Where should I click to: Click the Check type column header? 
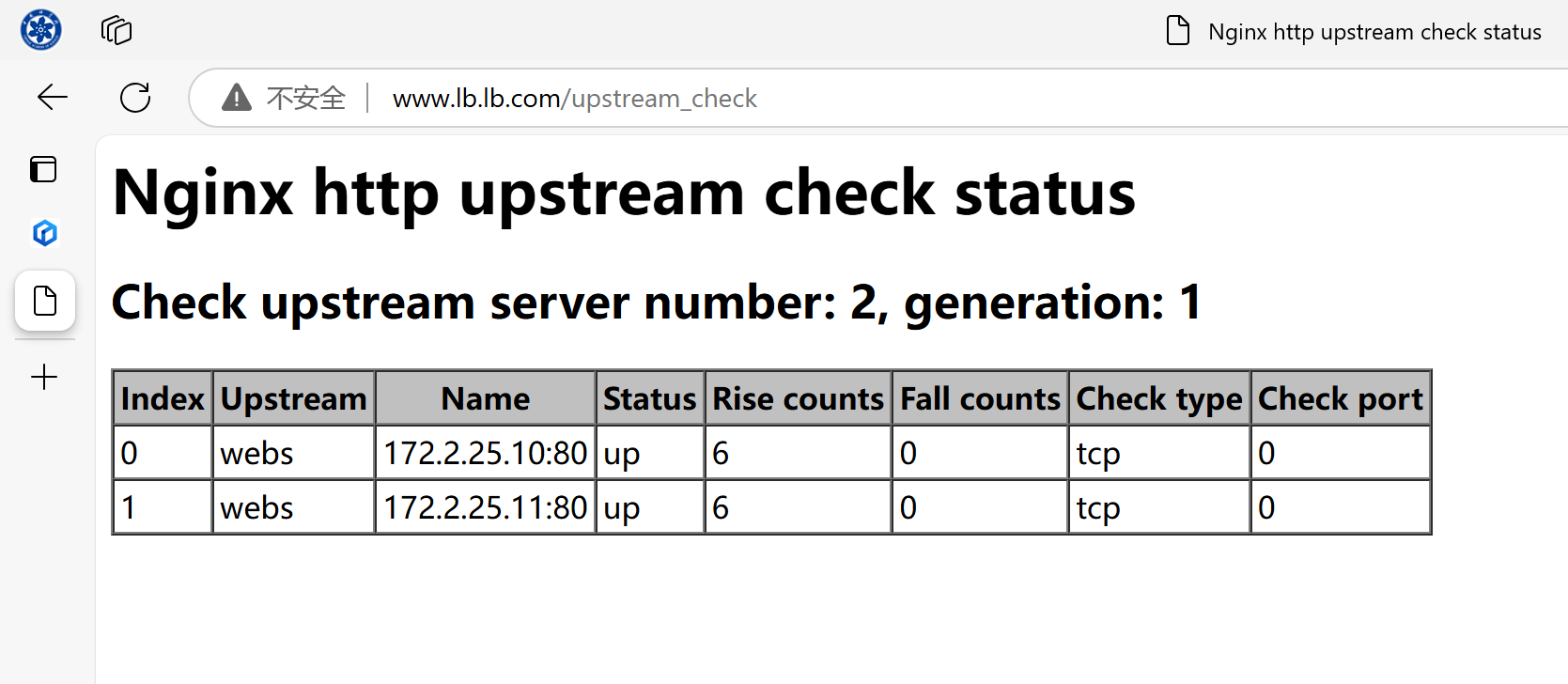pyautogui.click(x=1158, y=398)
